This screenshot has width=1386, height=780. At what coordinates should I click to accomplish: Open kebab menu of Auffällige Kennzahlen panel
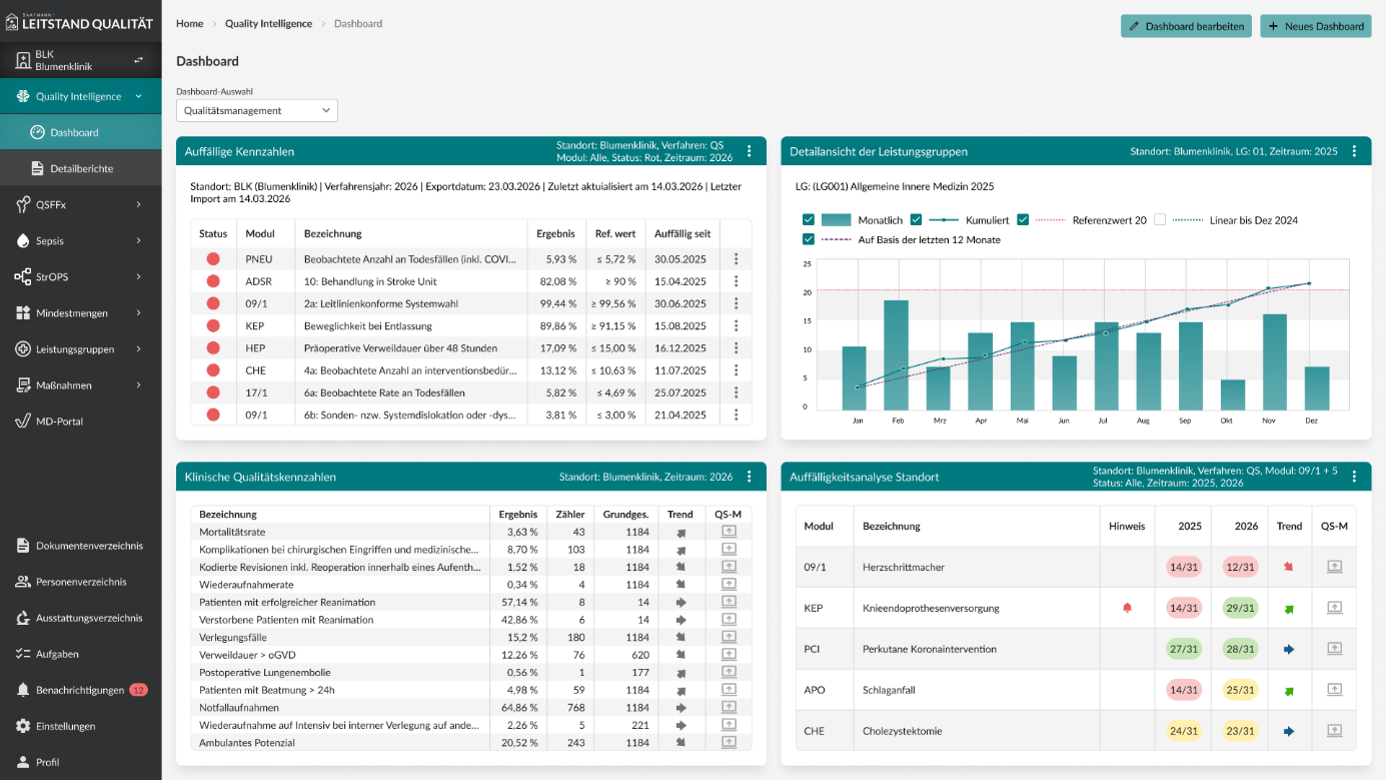(749, 152)
